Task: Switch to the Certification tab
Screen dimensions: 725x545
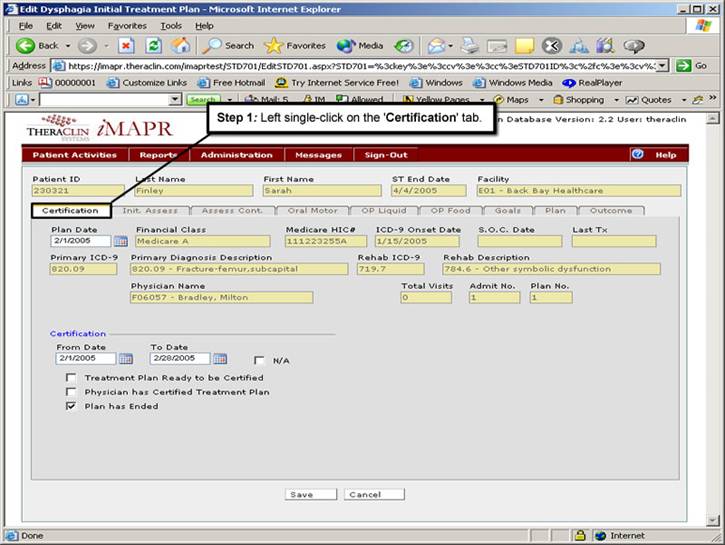Action: click(x=70, y=211)
